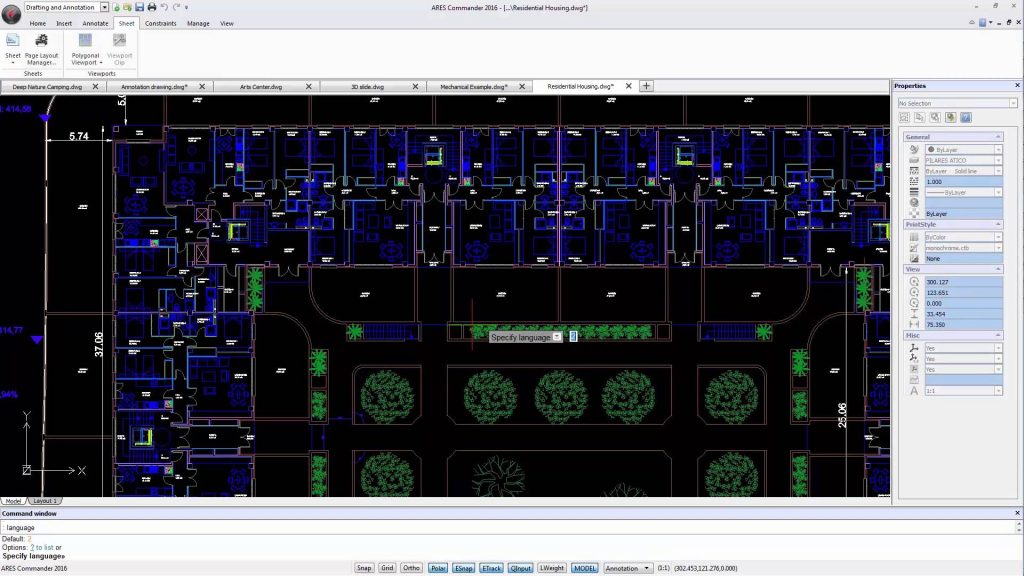Click the Redo arrow icon

176,7
